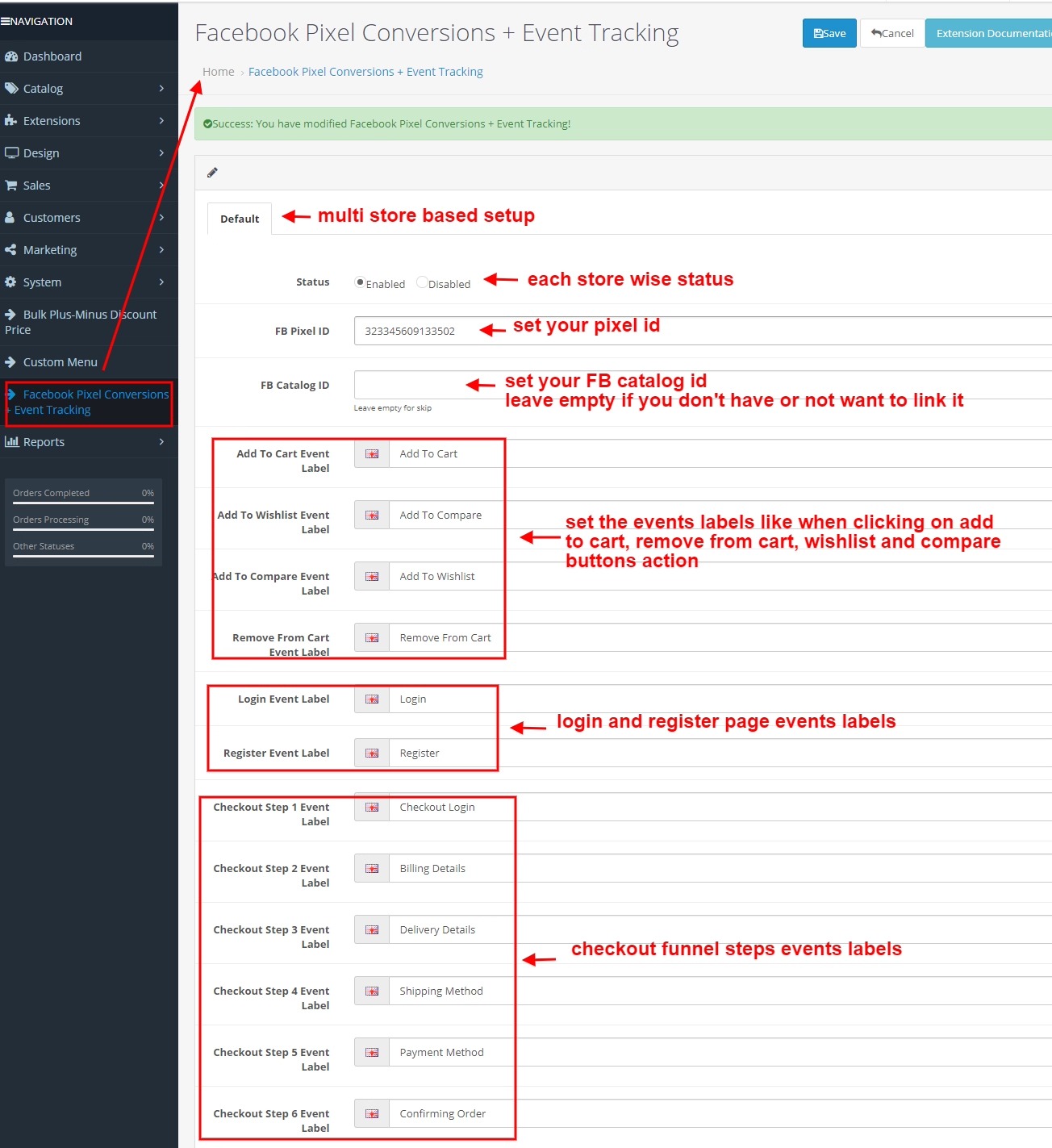Click the Cancel button
This screenshot has width=1052, height=1148.
pyautogui.click(x=892, y=33)
